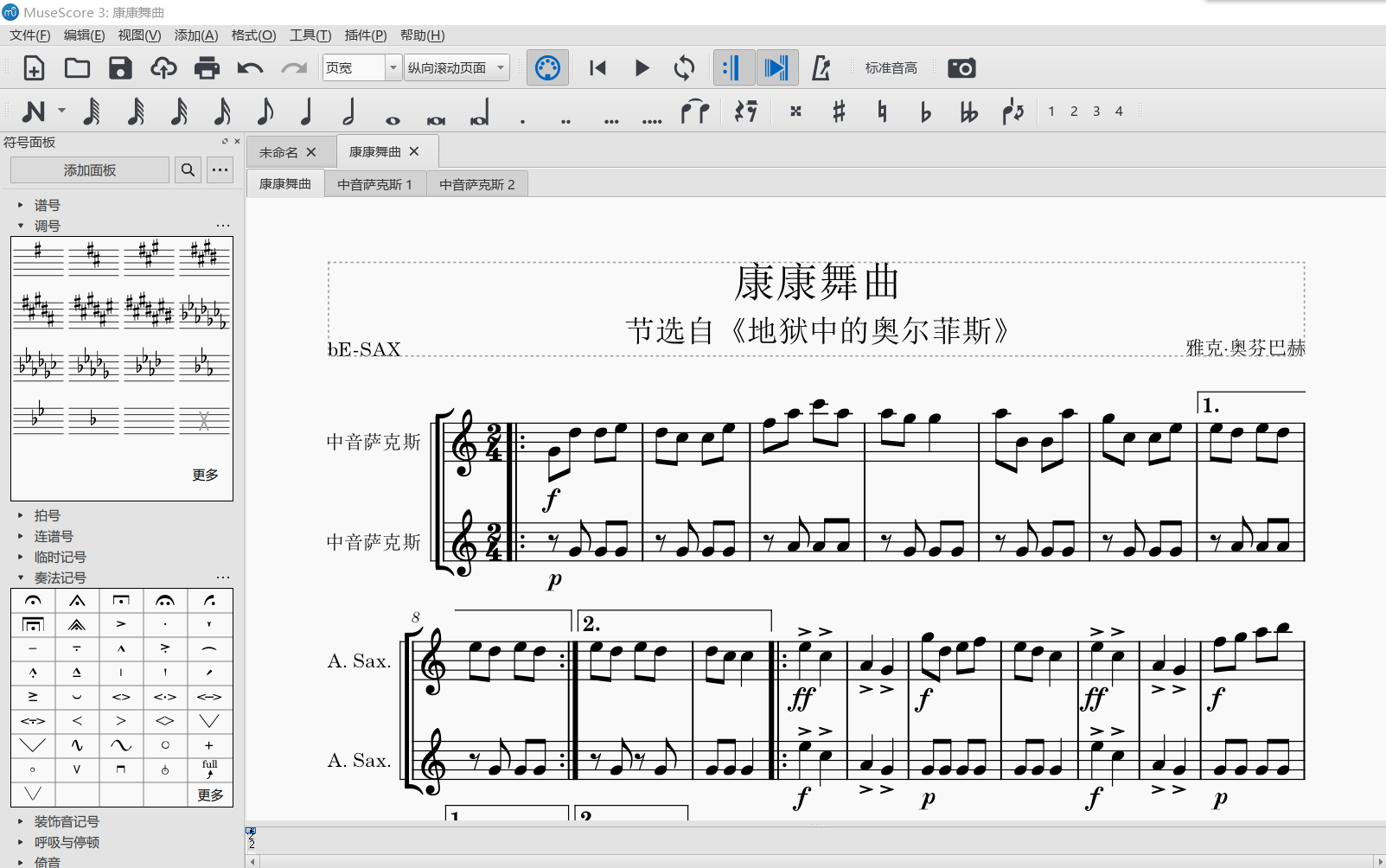The image size is (1386, 868).
Task: Select the double whole note duration
Action: point(436,119)
